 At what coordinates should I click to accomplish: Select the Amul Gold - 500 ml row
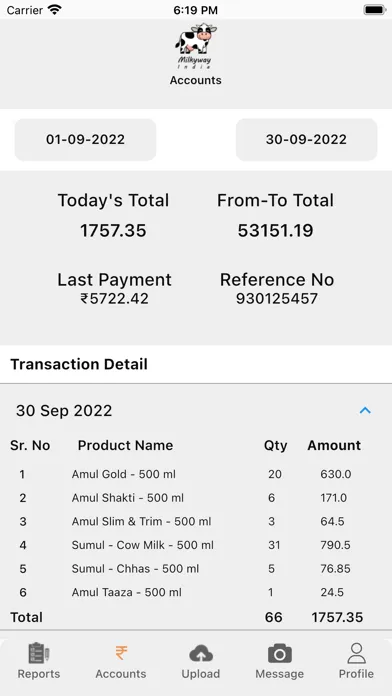[196, 474]
